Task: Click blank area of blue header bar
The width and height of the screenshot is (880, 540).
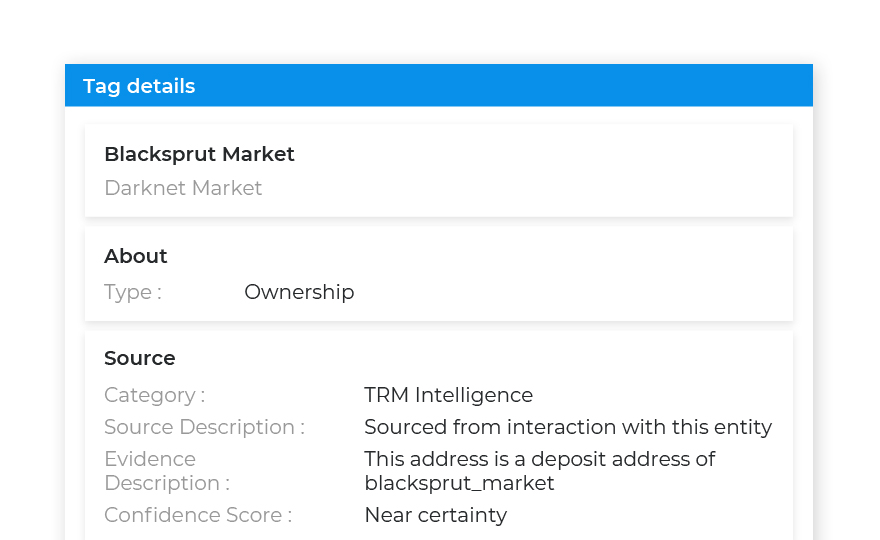Action: [x=505, y=85]
